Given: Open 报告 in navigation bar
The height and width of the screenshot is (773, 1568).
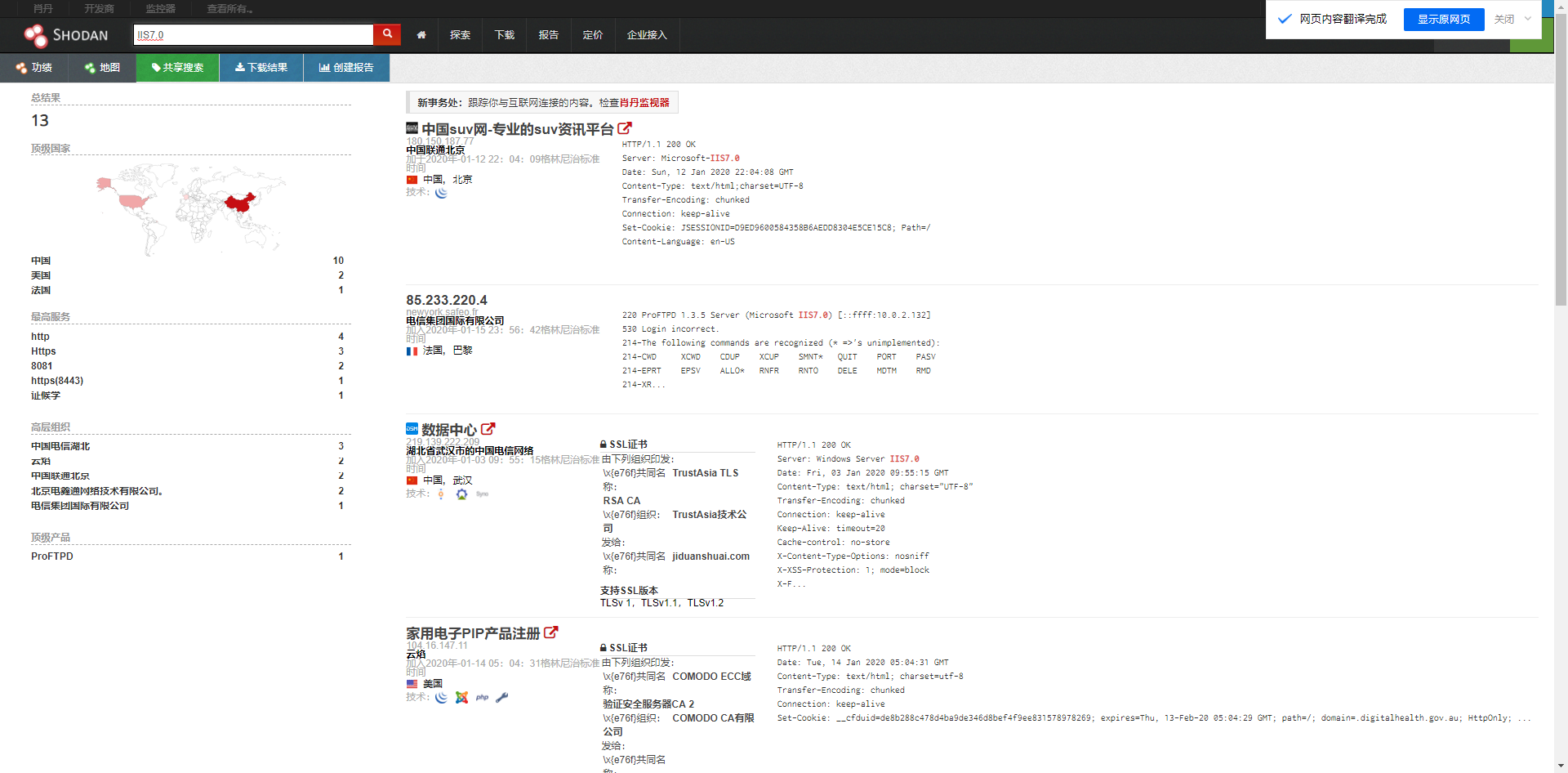Looking at the screenshot, I should (x=548, y=35).
